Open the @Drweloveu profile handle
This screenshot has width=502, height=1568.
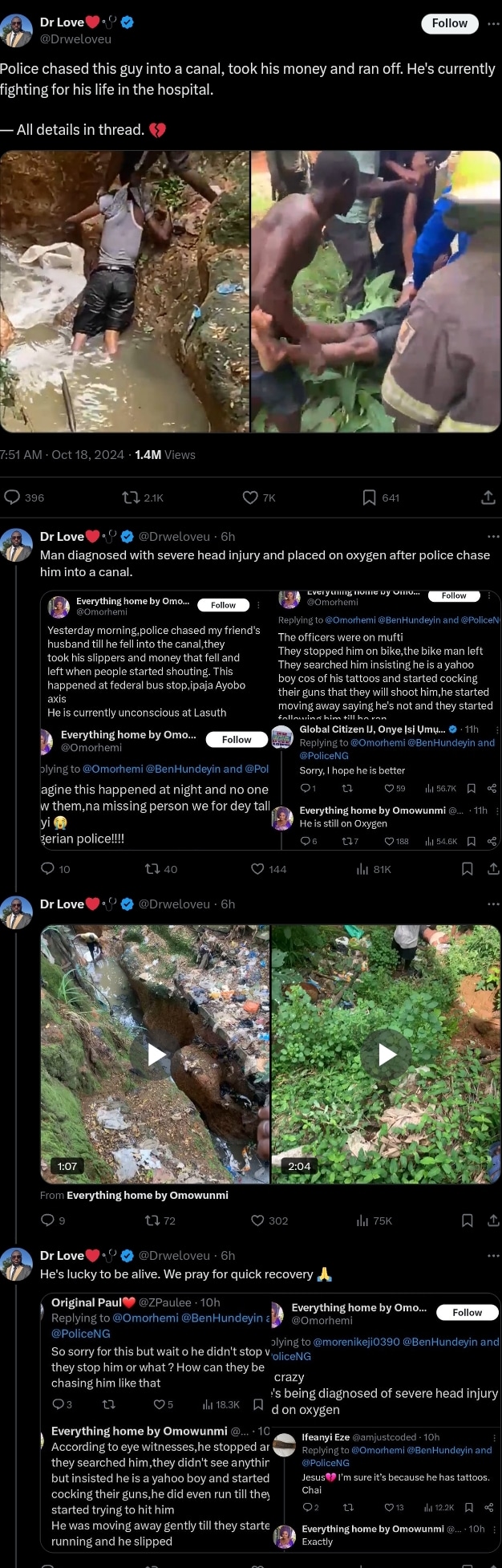(76, 39)
